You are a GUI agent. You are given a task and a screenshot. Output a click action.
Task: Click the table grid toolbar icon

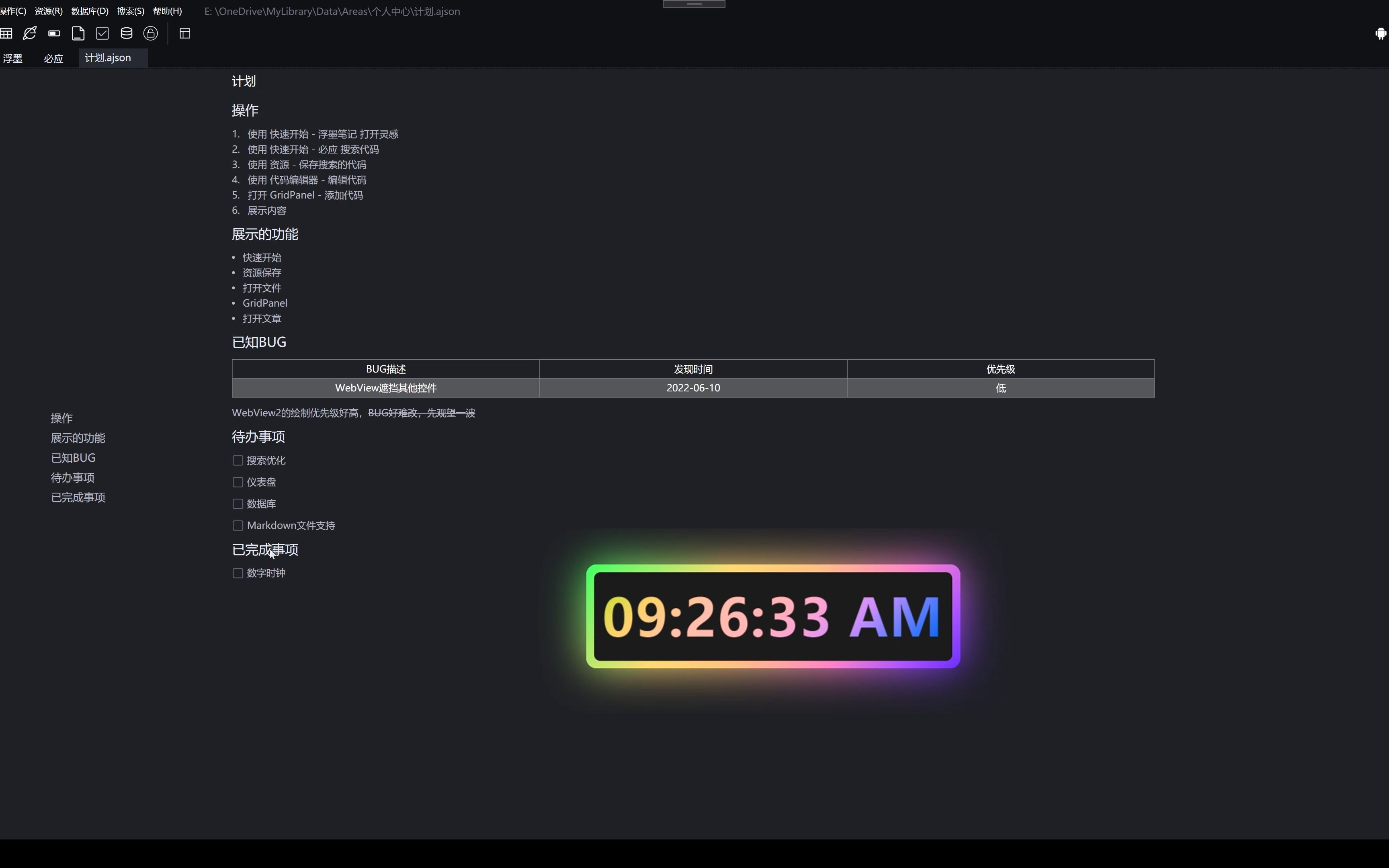(6, 33)
